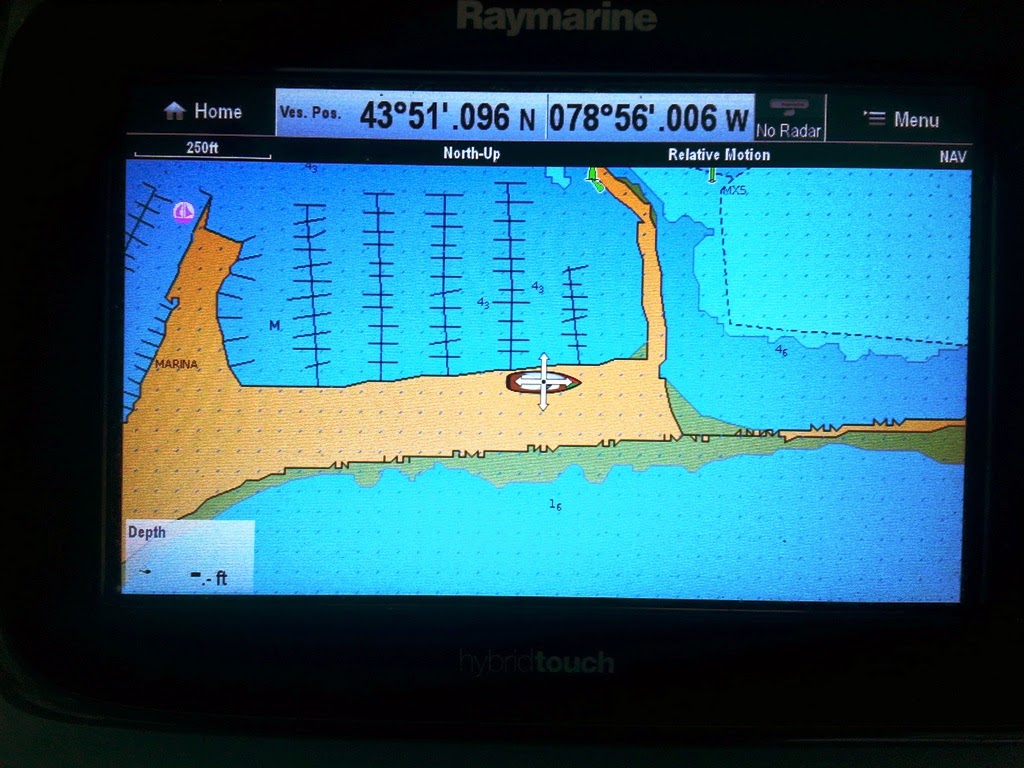Tap the NAV mode indicator
The image size is (1024, 768).
pos(953,157)
